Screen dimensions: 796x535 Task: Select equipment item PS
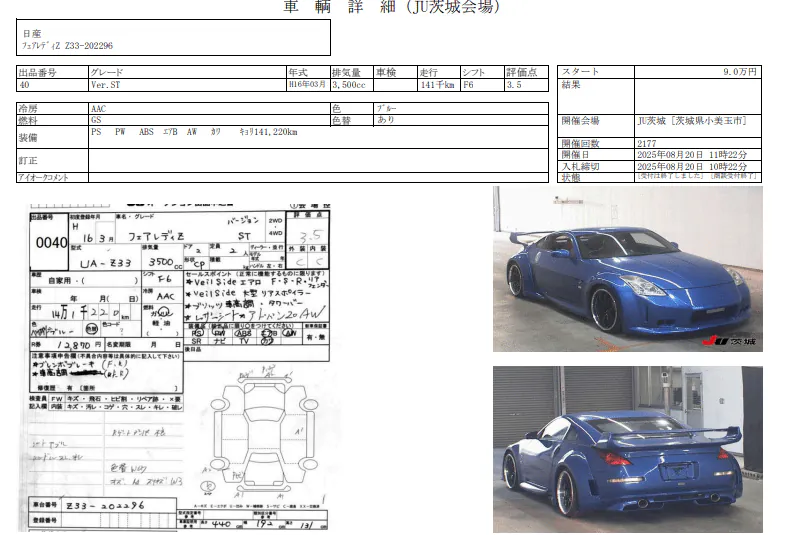point(96,132)
